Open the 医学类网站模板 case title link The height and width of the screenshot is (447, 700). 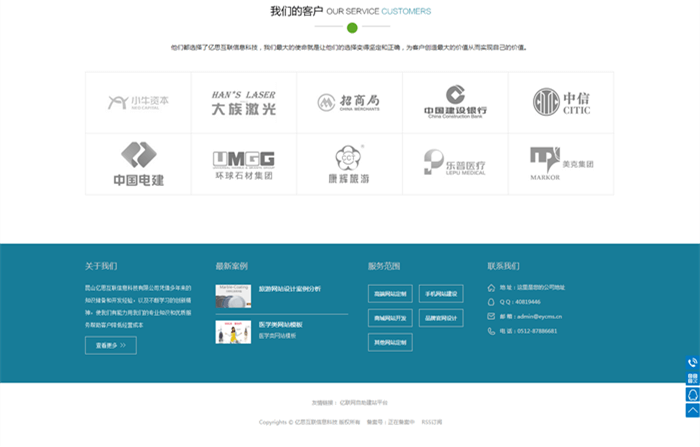tap(281, 325)
